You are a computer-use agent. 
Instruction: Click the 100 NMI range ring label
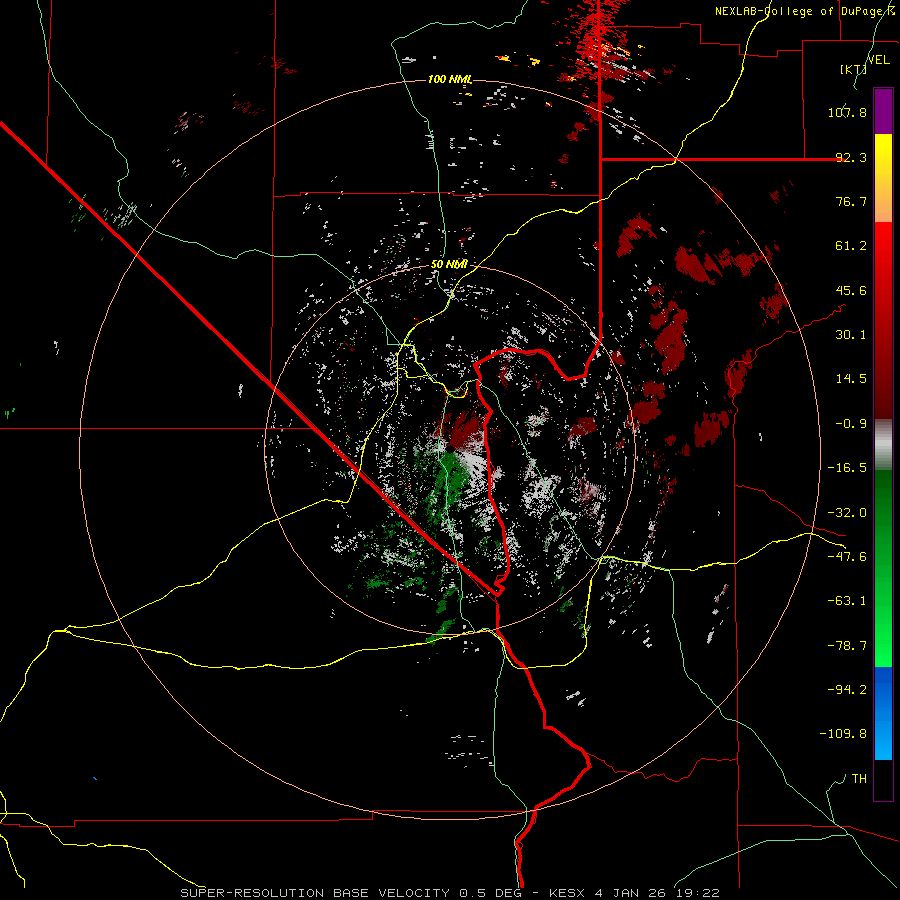point(450,79)
